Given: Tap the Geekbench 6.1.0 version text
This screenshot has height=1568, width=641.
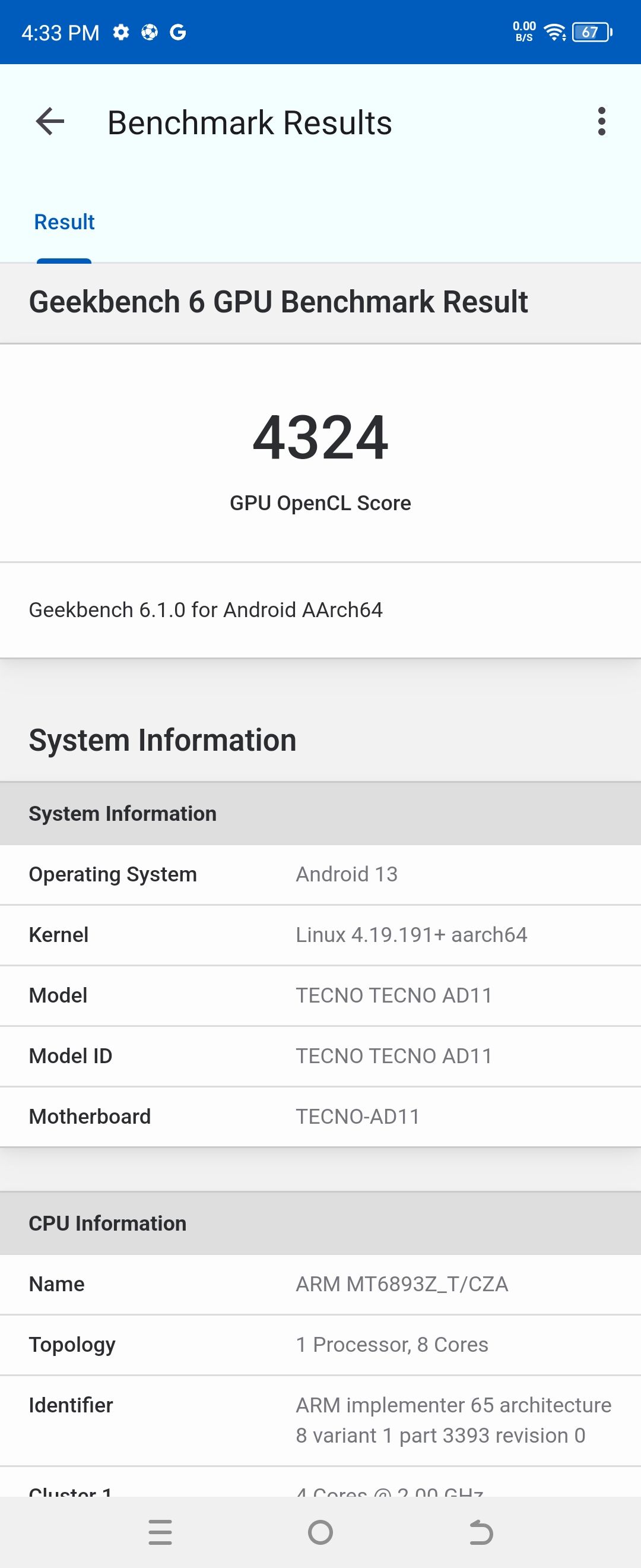Looking at the screenshot, I should [205, 610].
